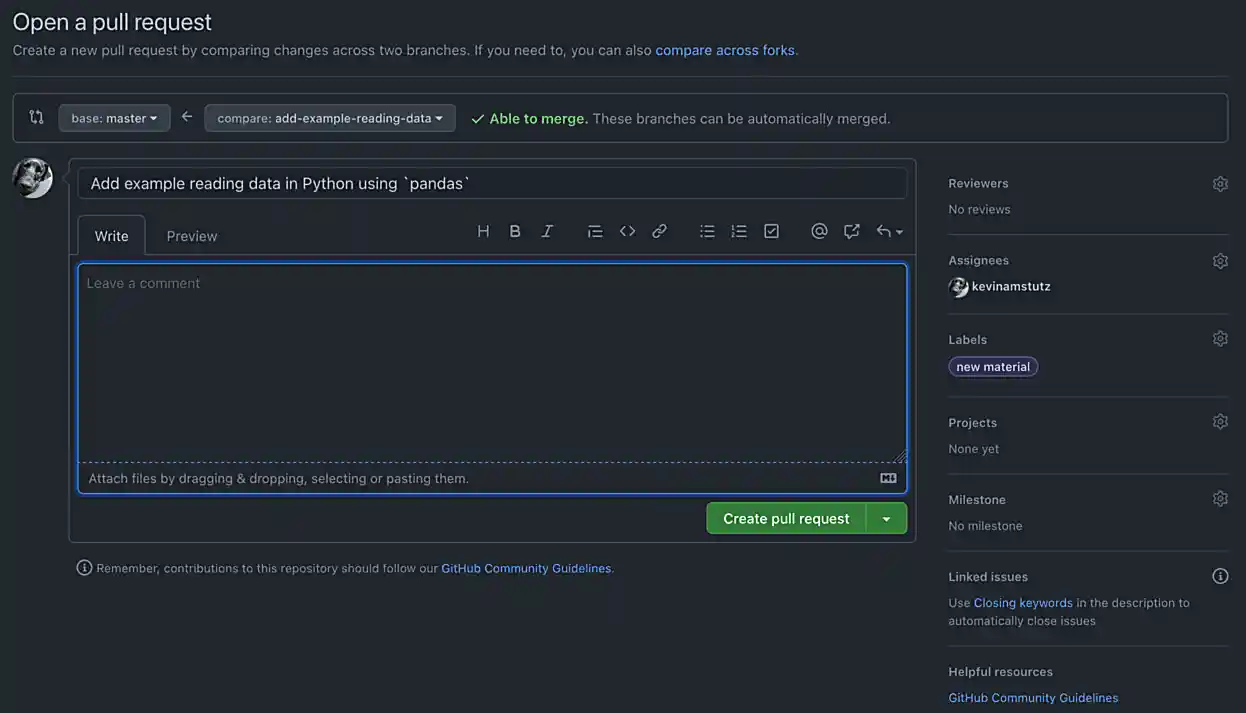Toggle bold formatting in the comment toolbar

pos(515,231)
